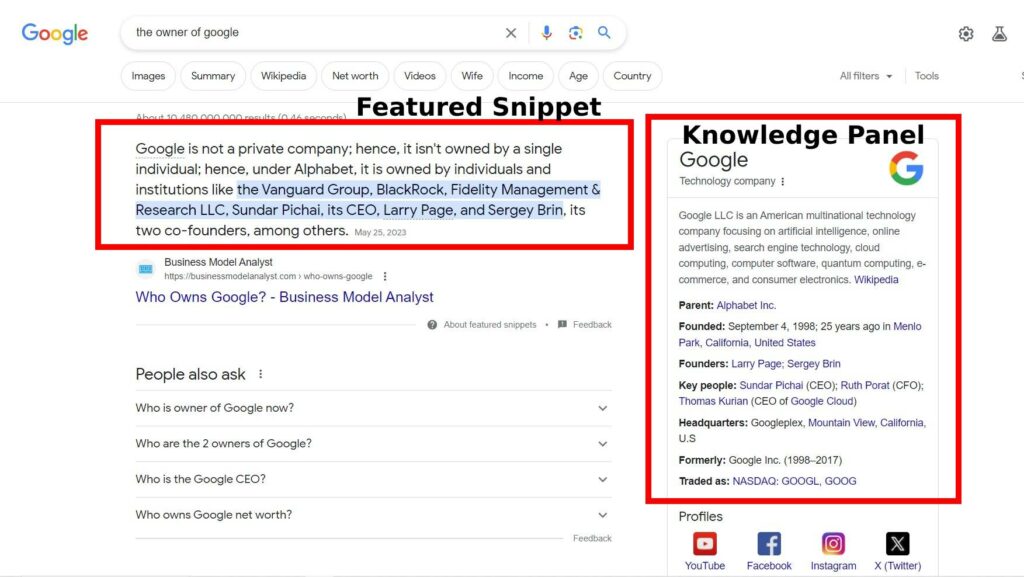The height and width of the screenshot is (577, 1024).
Task: Start voice search with the microphone icon
Action: tap(547, 33)
